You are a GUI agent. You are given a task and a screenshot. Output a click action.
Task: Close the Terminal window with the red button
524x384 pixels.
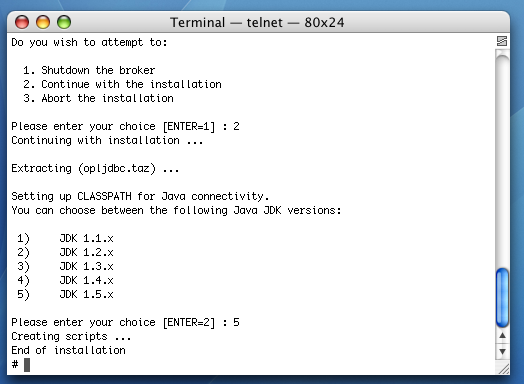click(x=22, y=22)
